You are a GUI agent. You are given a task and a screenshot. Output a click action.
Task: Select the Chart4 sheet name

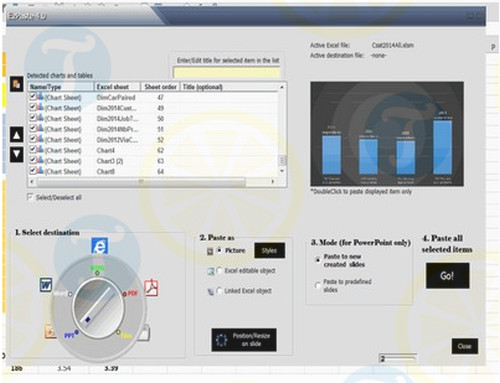click(x=106, y=150)
